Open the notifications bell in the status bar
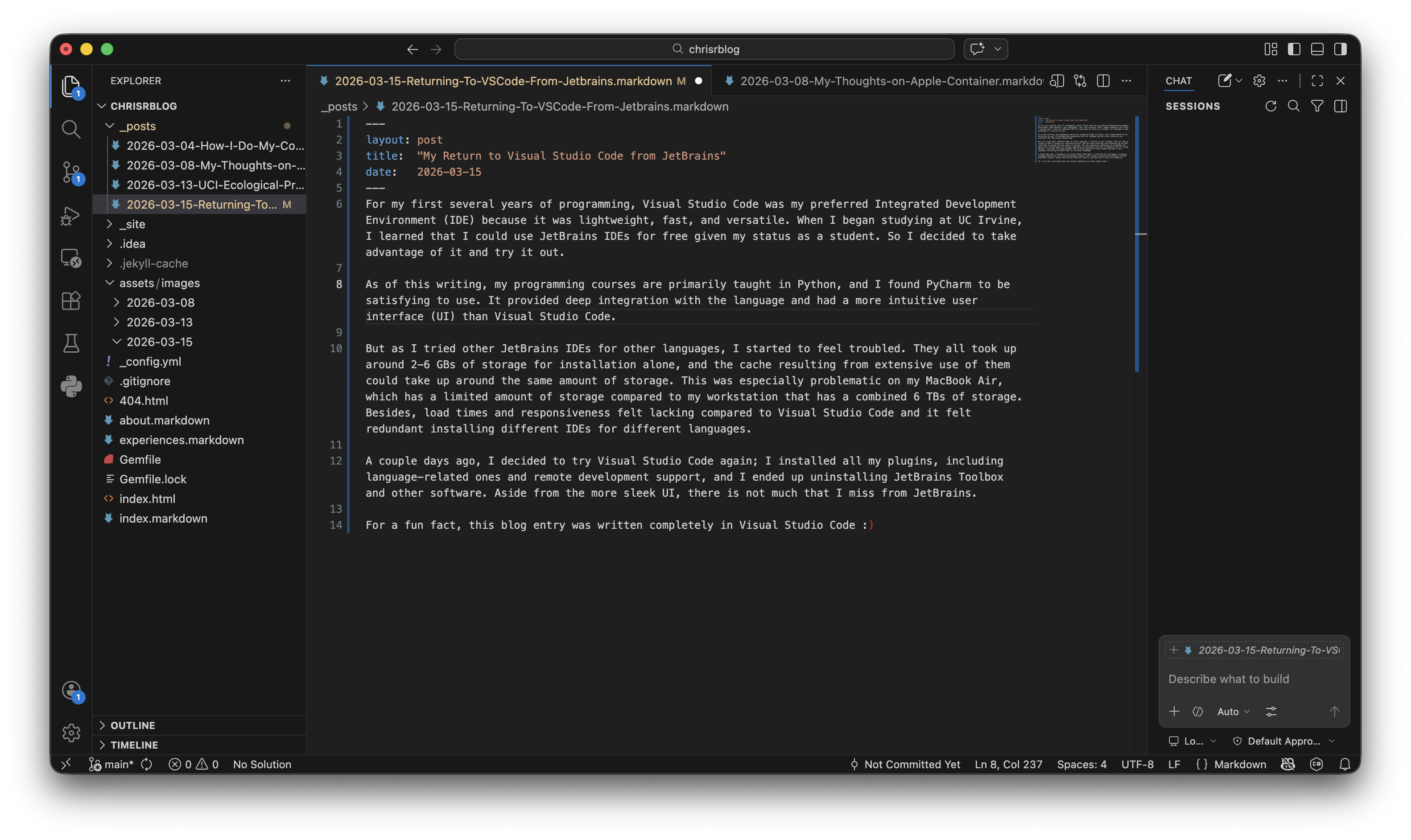 [1345, 764]
